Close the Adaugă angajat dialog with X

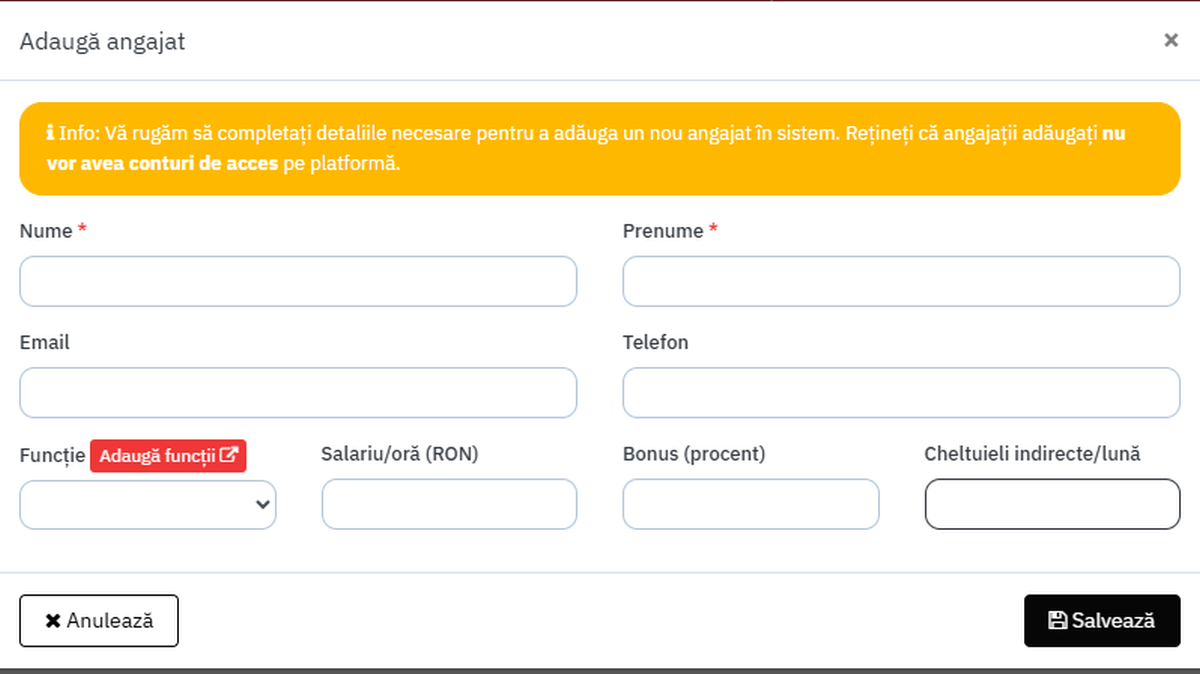coord(1170,40)
